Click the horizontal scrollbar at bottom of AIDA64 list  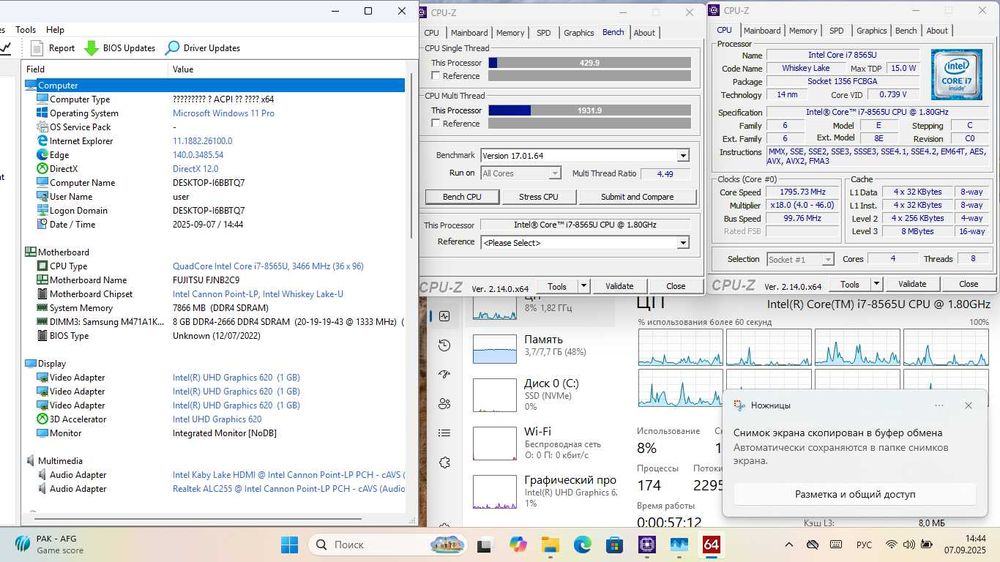click(x=198, y=518)
